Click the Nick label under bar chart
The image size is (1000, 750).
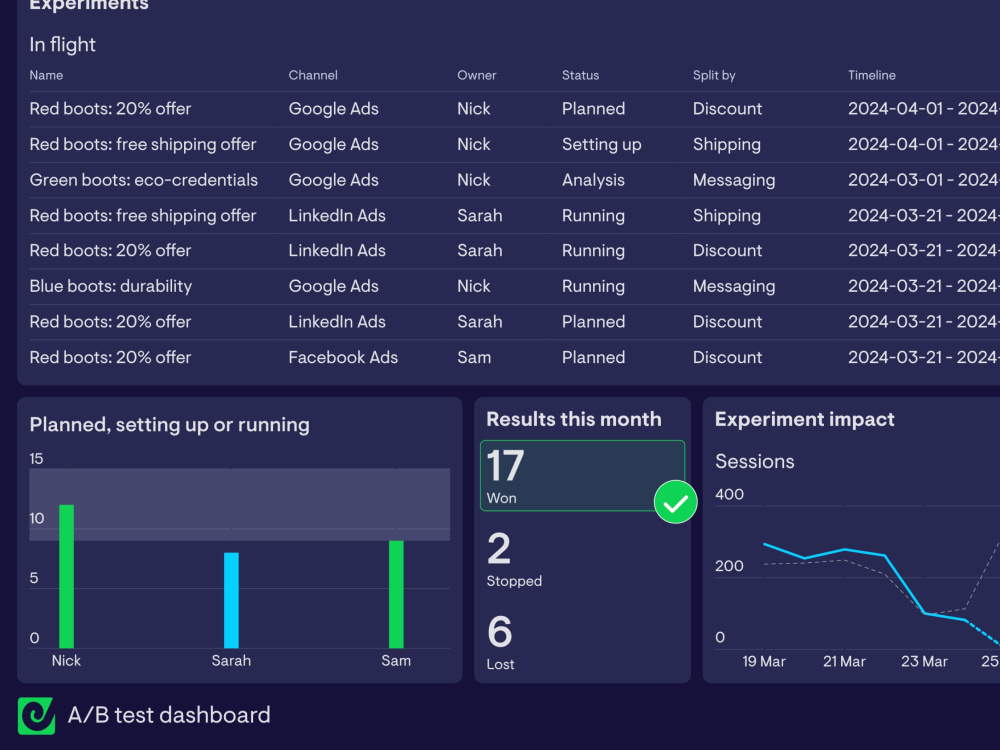(66, 661)
